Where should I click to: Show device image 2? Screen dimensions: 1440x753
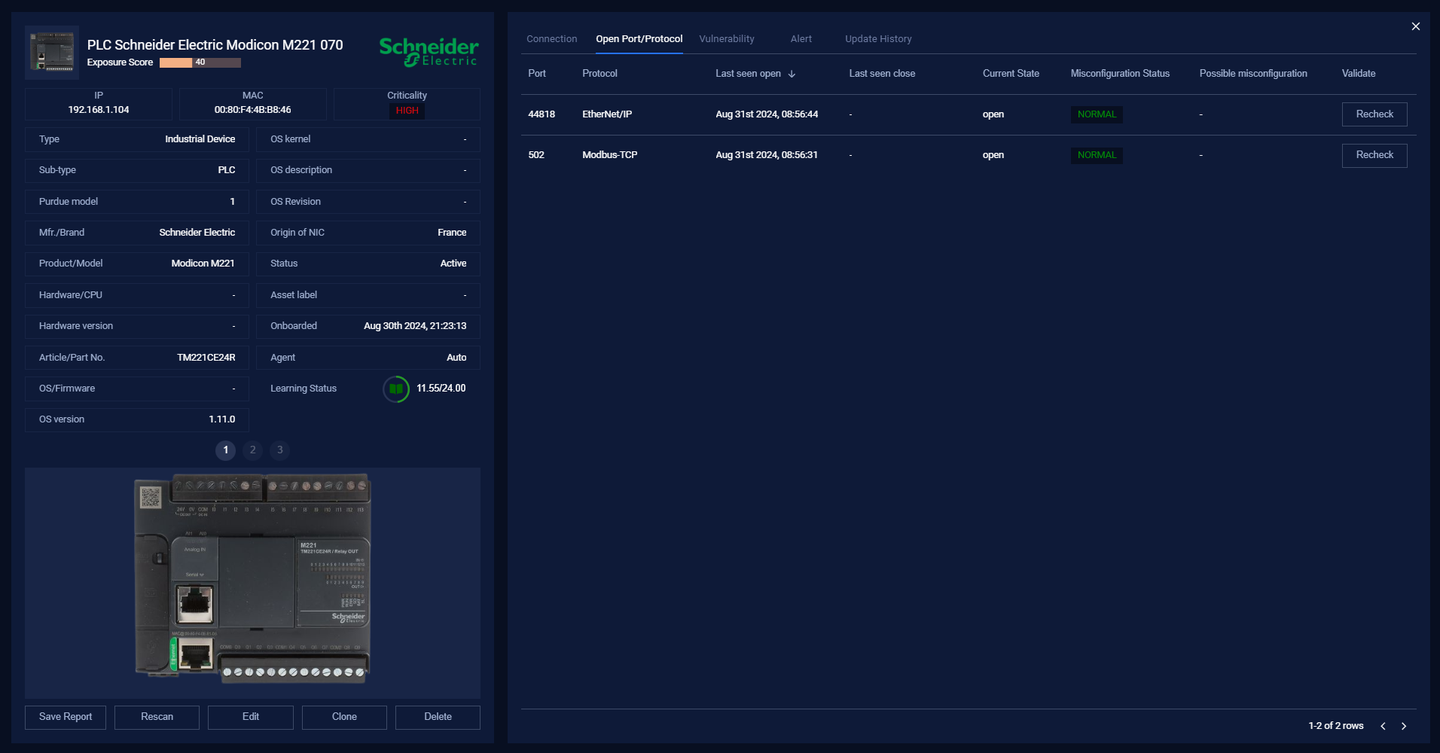(253, 450)
